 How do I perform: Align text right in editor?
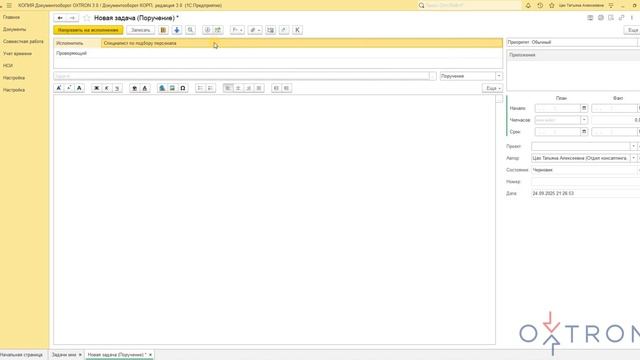pos(249,88)
